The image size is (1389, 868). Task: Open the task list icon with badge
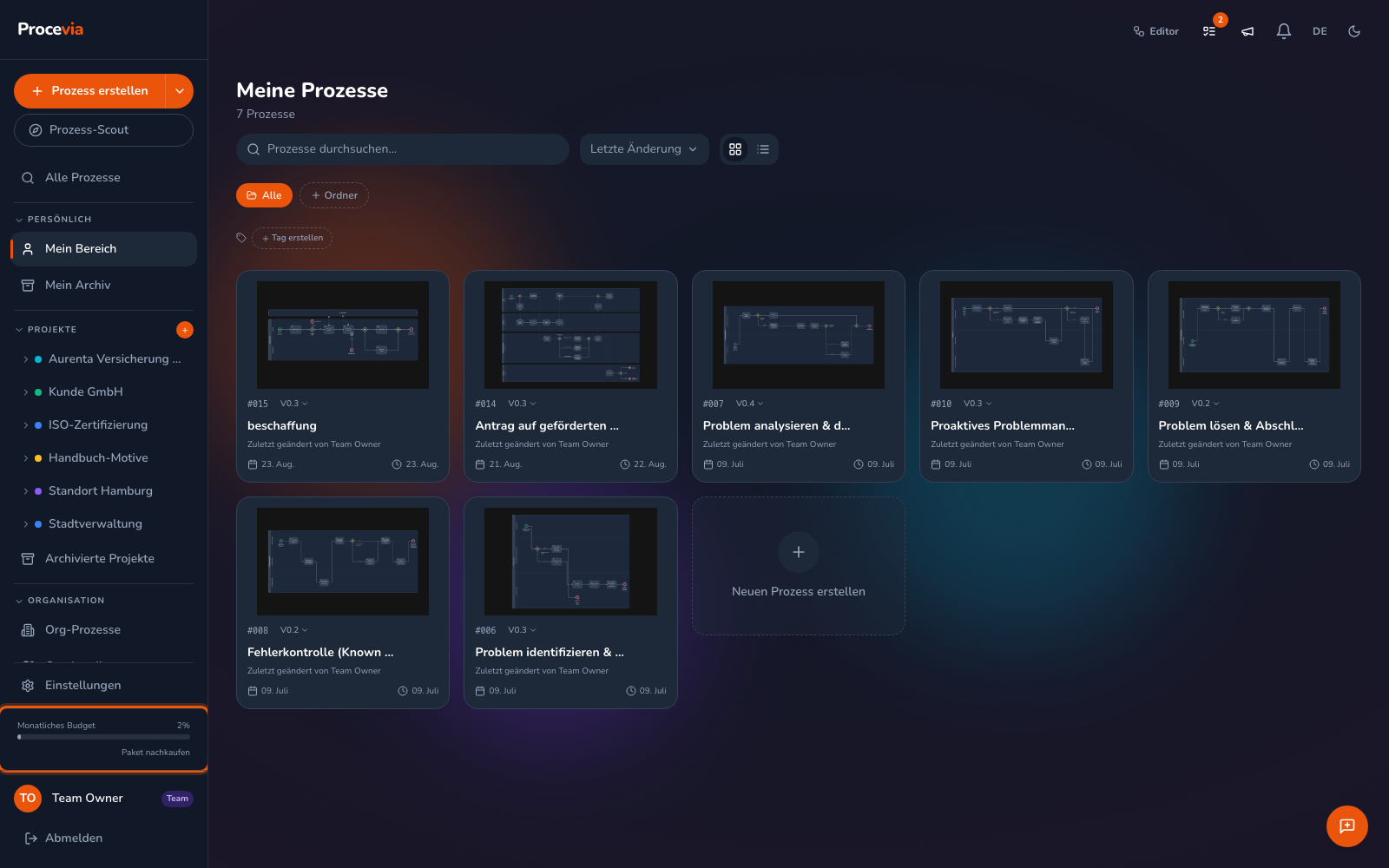pos(1209,31)
